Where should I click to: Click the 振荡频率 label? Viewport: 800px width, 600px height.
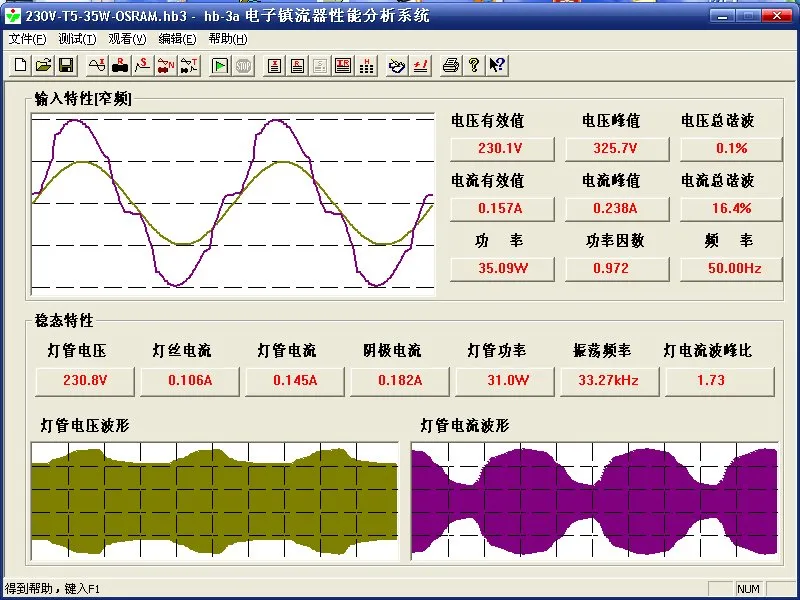pos(602,351)
